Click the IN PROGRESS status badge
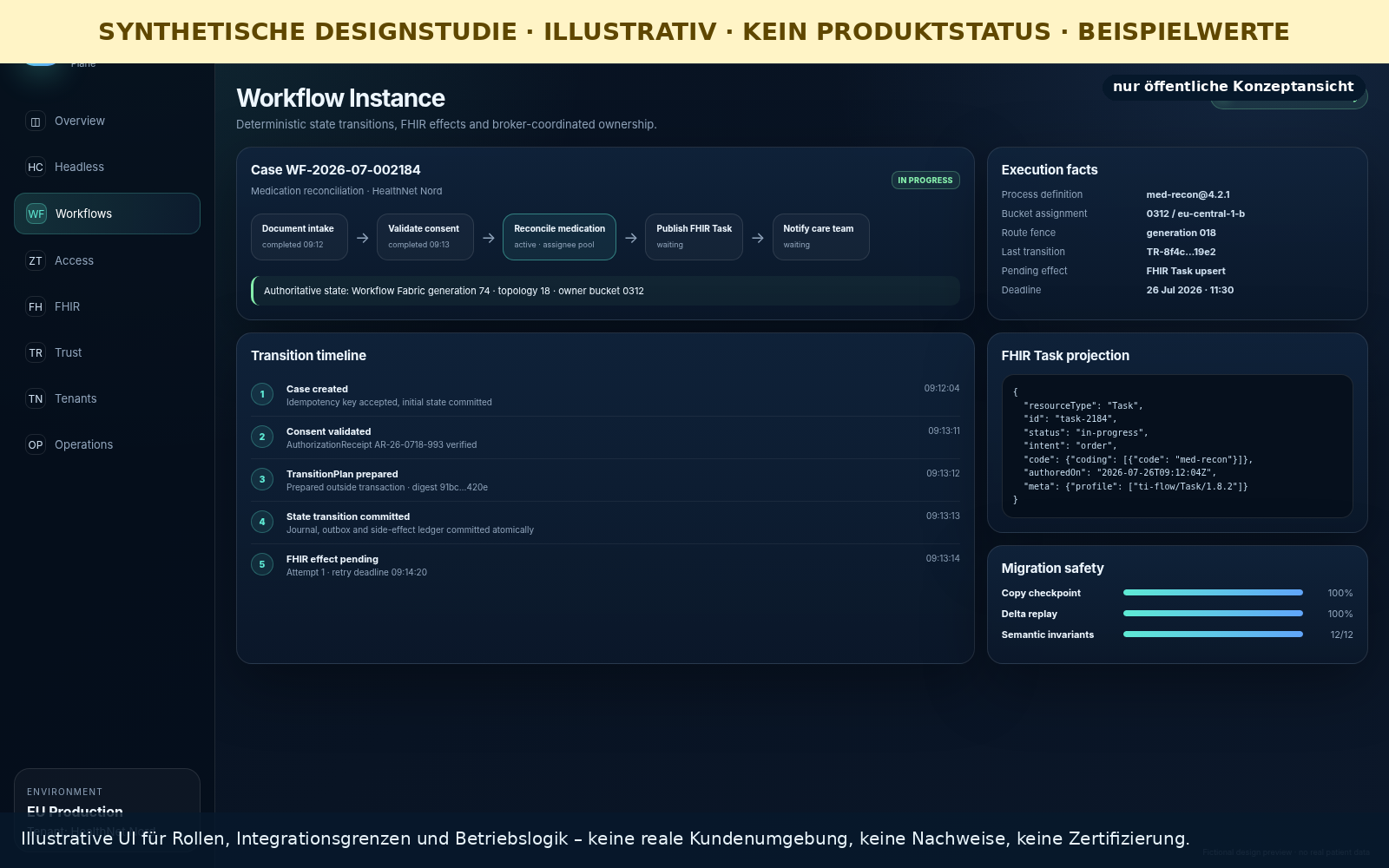The height and width of the screenshot is (868, 1389). (925, 180)
